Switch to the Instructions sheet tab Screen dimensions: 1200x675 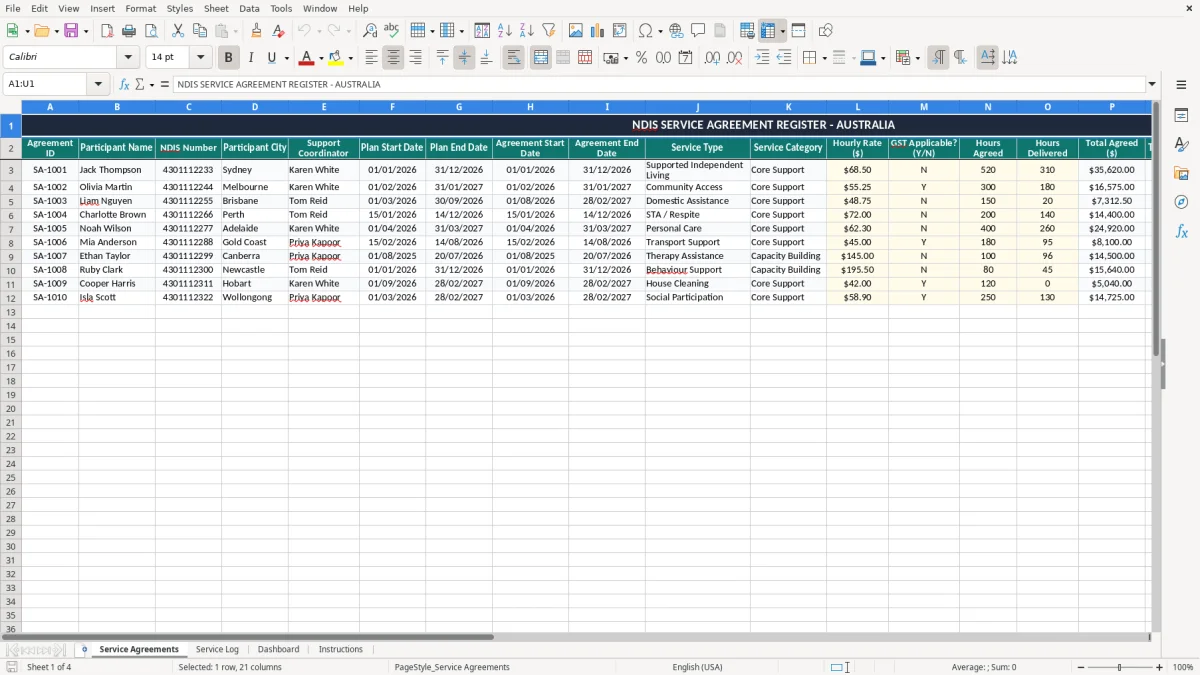(x=340, y=649)
